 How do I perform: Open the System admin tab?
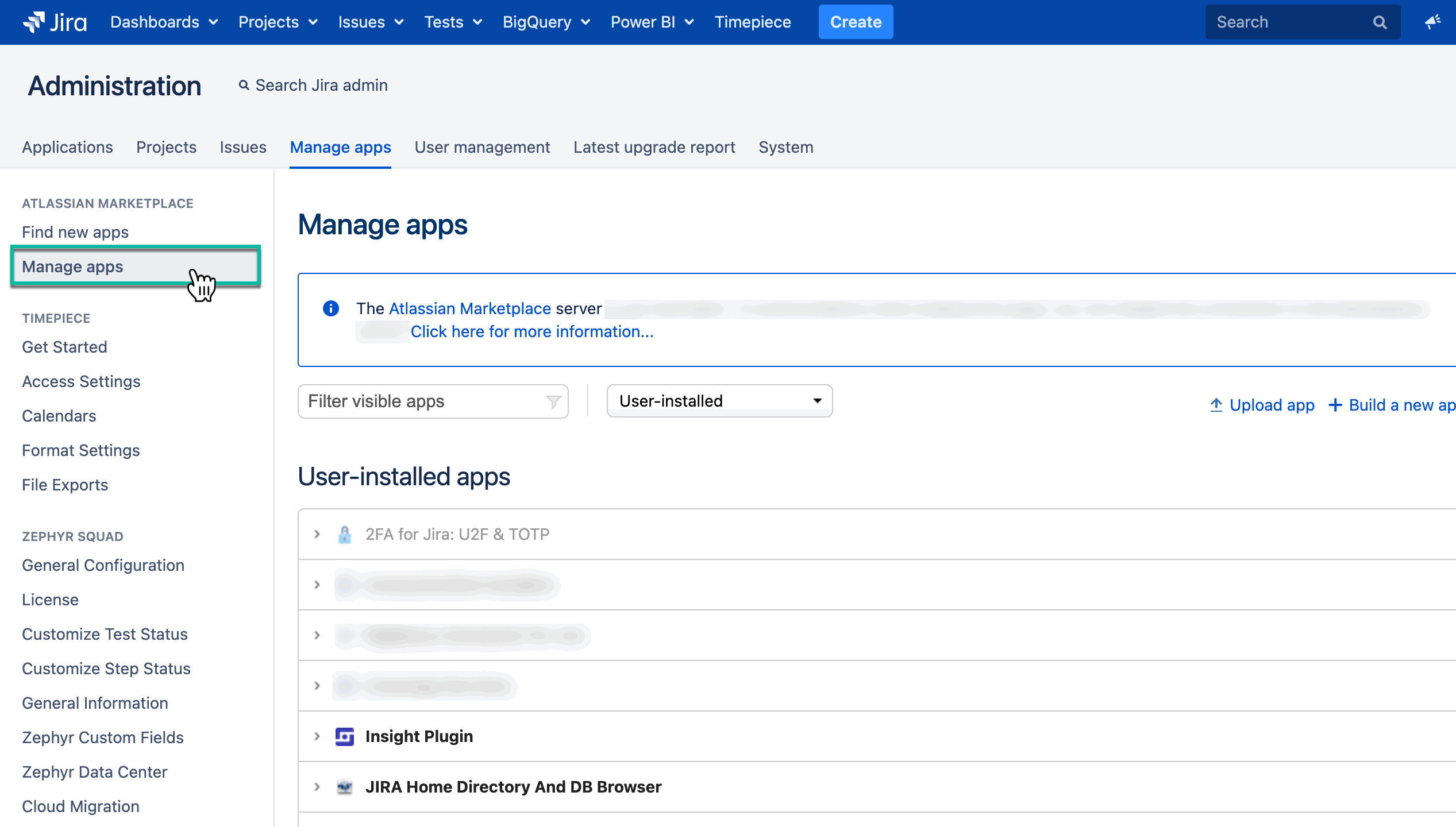785,147
